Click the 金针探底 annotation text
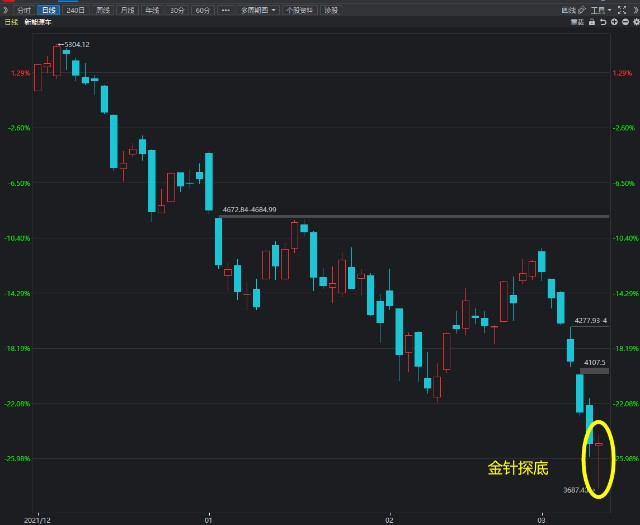Screen dimensions: 640x525 (517, 467)
